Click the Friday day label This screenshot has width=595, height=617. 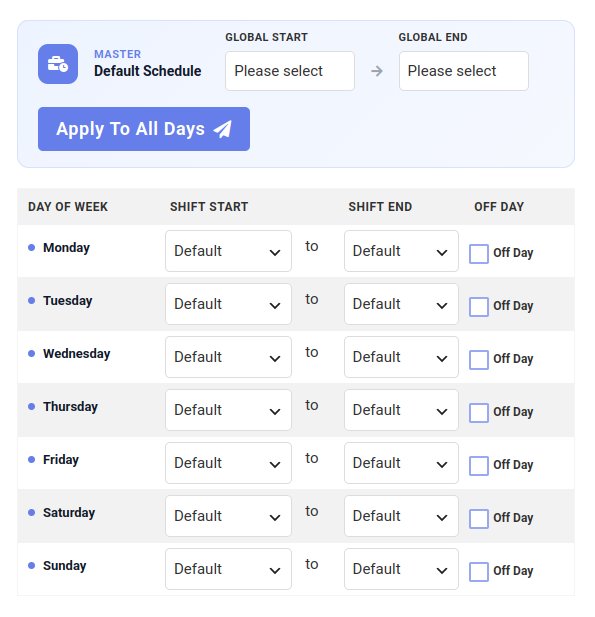point(61,460)
